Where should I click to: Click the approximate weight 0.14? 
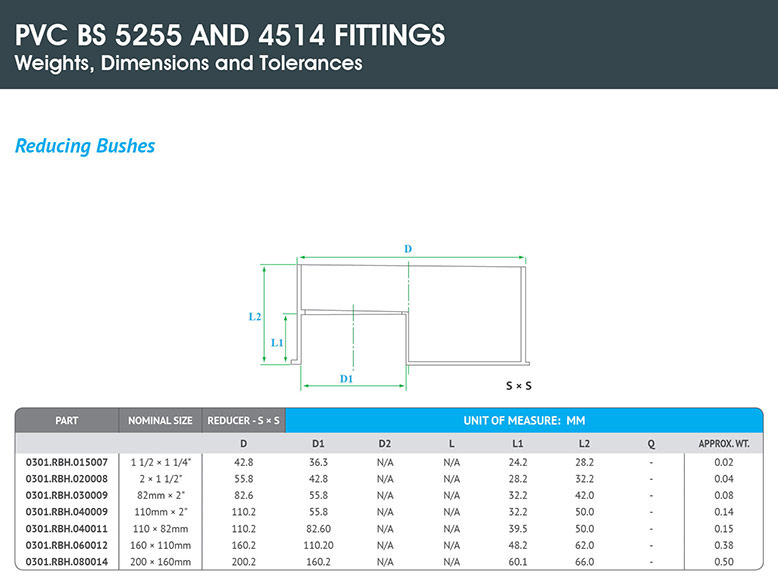point(724,512)
